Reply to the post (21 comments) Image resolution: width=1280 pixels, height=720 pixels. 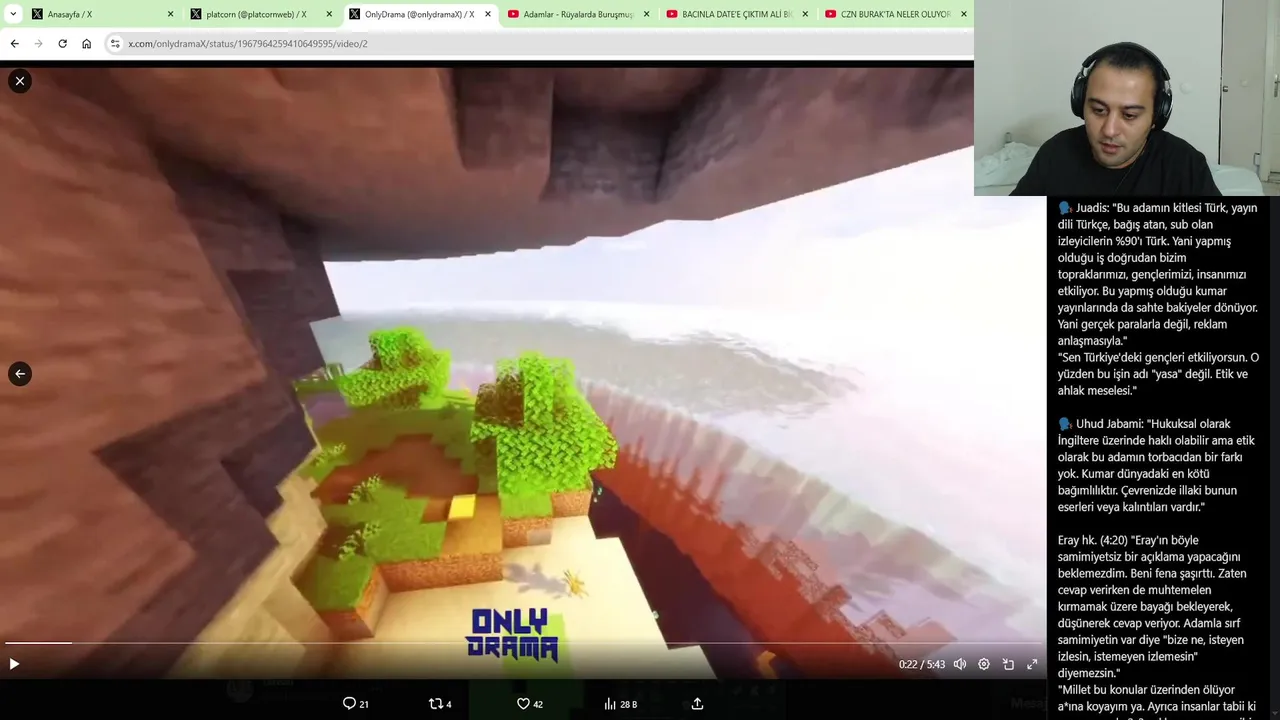click(355, 704)
